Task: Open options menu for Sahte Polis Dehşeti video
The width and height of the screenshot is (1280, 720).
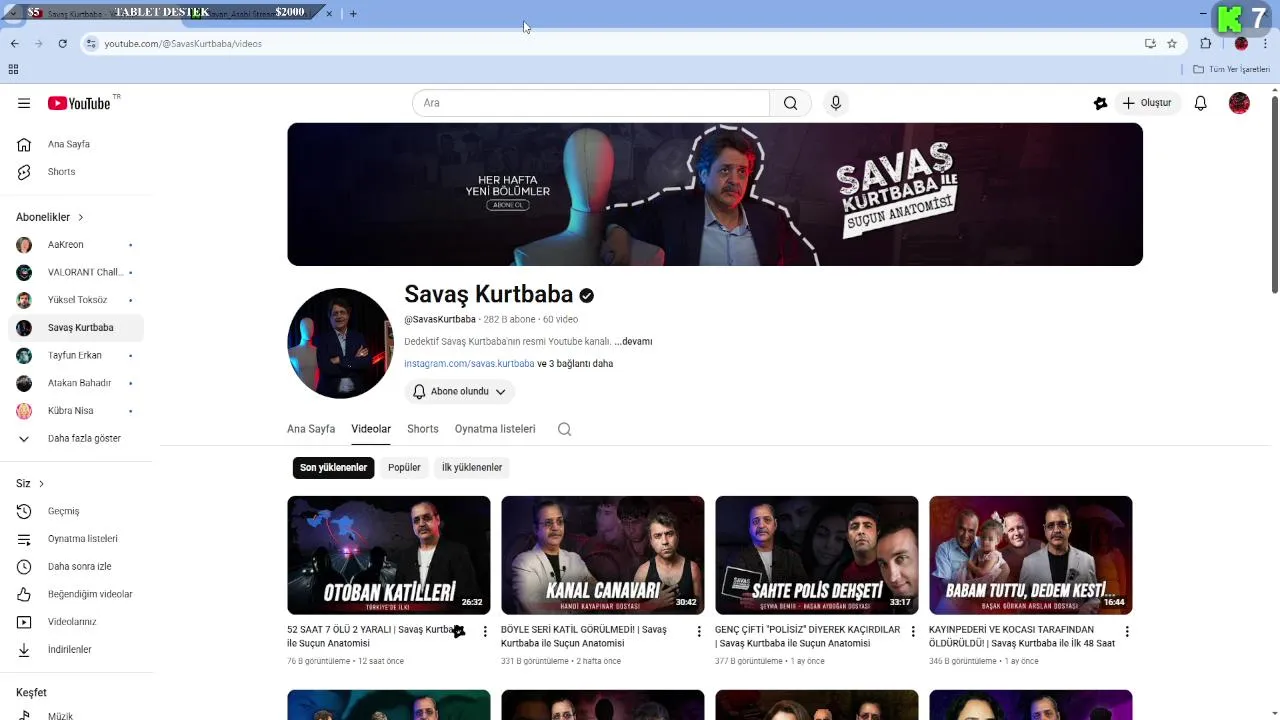Action: (x=912, y=631)
